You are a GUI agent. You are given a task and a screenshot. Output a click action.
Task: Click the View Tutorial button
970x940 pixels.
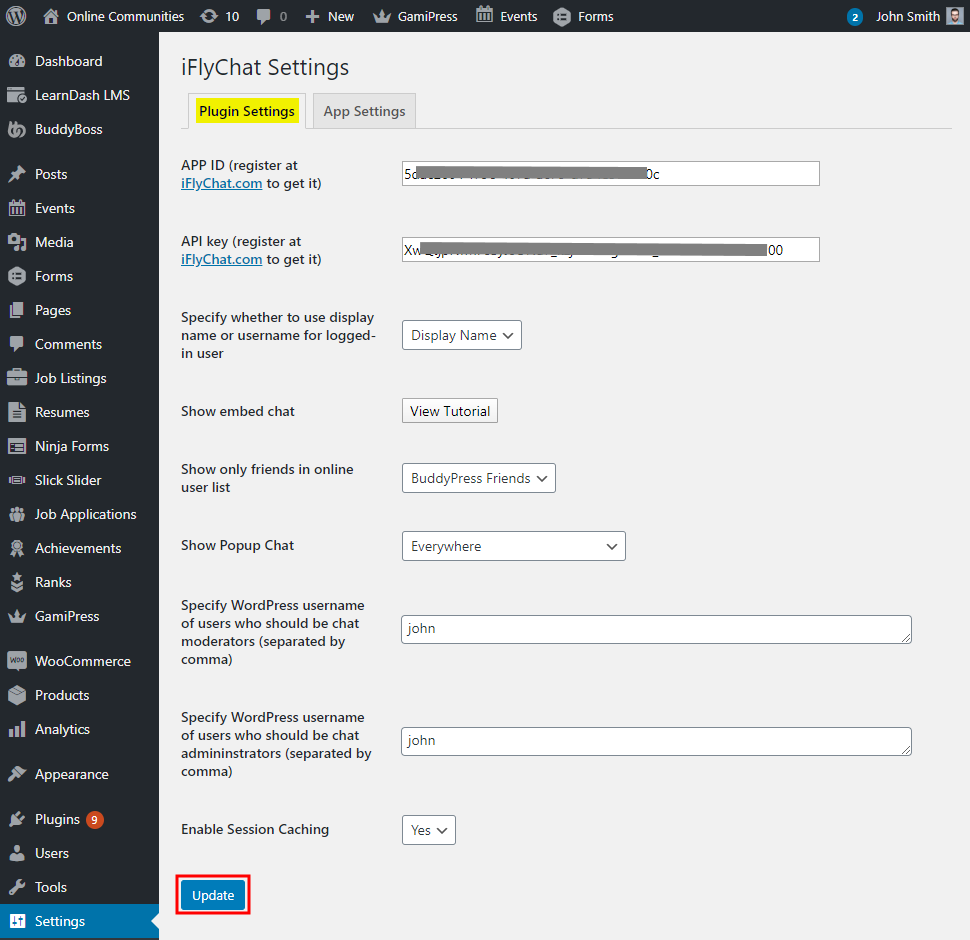(450, 411)
